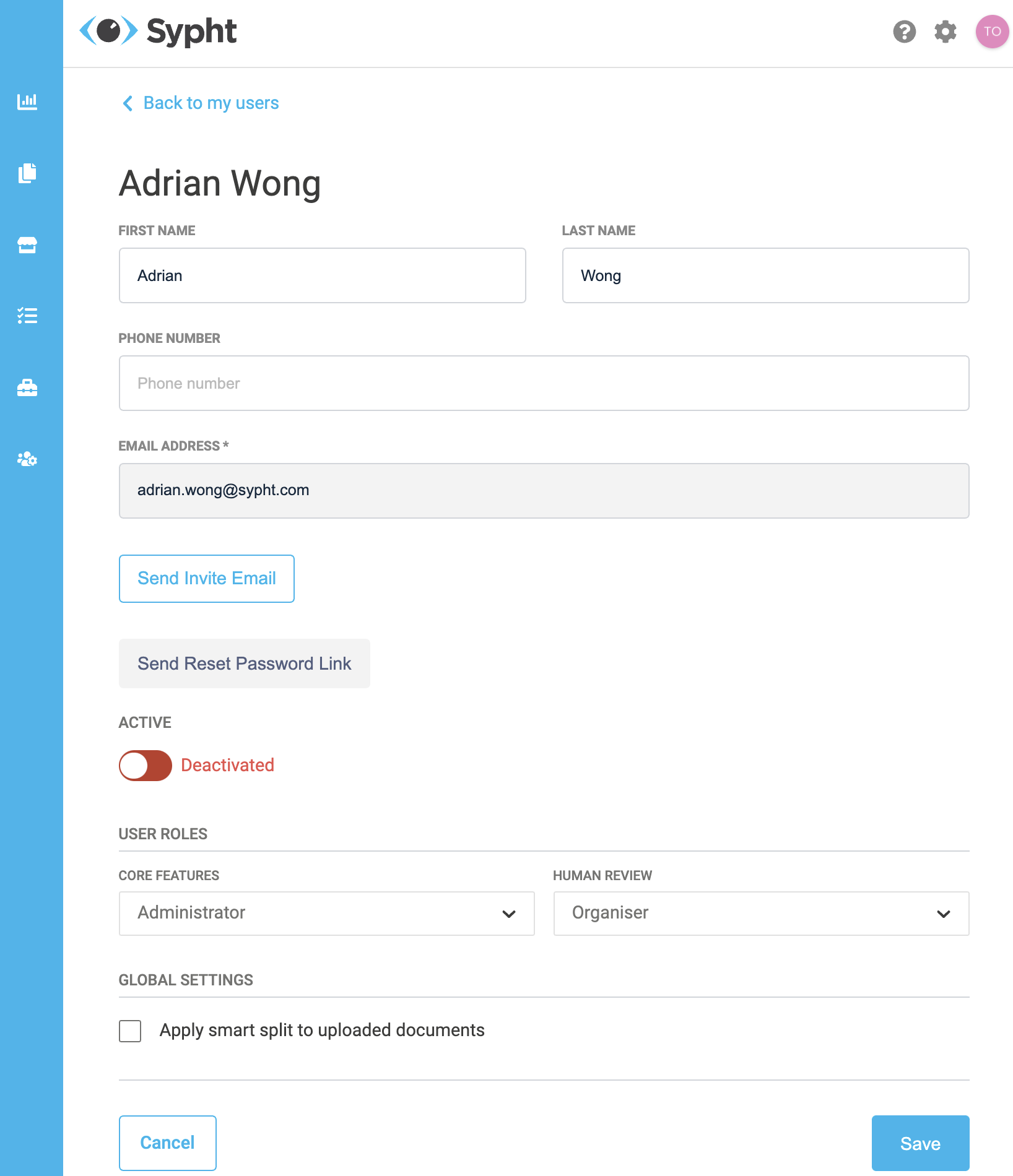Open the toolbox sidebar icon

coord(27,388)
